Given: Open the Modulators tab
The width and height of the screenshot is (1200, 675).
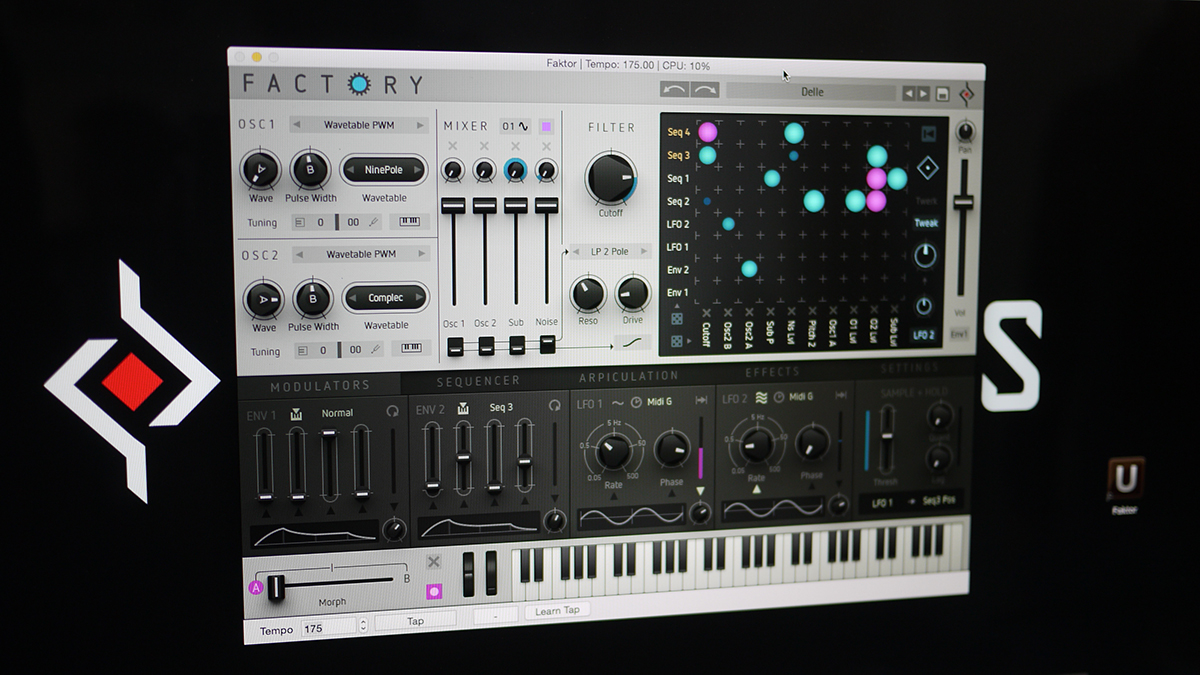Looking at the screenshot, I should 320,385.
